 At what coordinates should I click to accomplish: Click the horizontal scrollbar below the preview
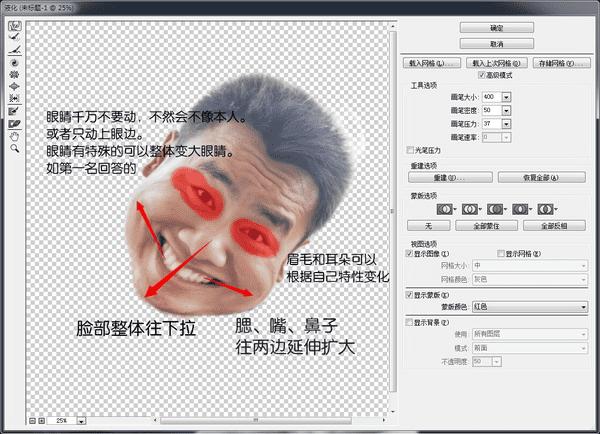coord(256,420)
